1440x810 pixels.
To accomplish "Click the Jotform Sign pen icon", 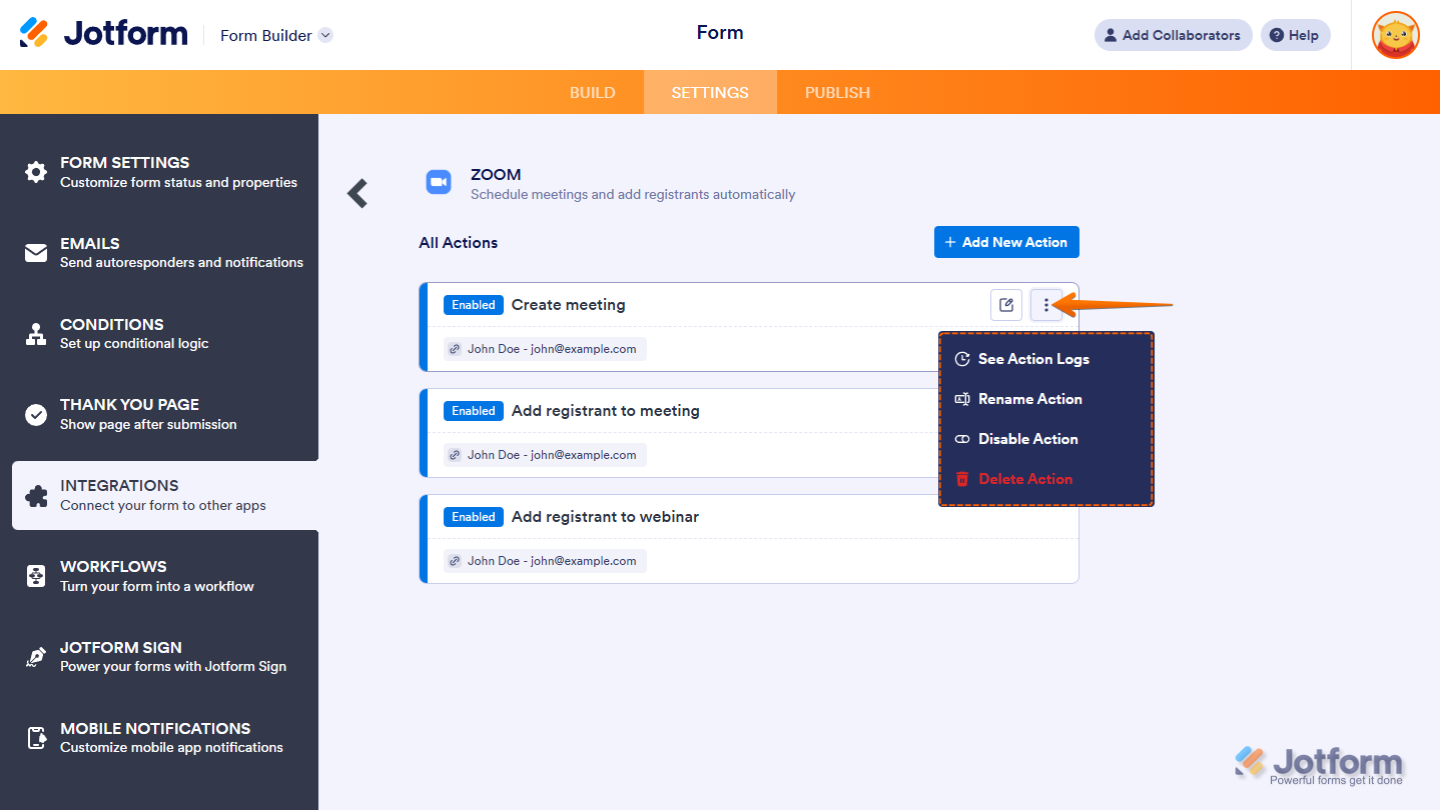I will click(36, 657).
